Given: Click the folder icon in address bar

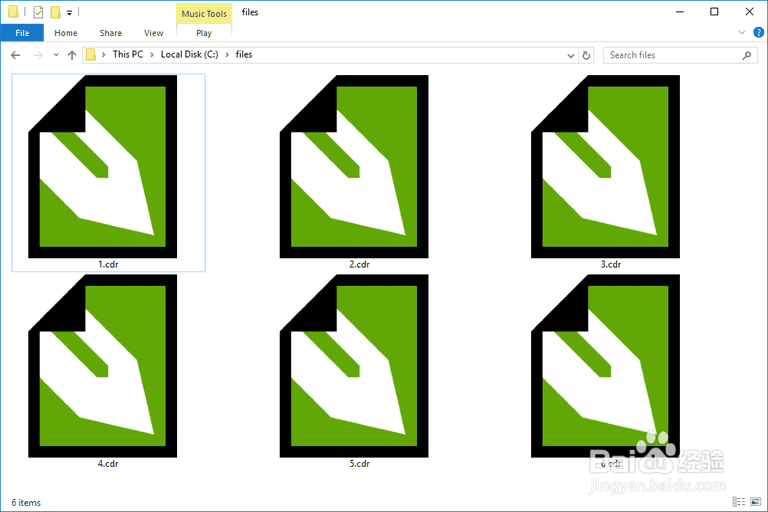Looking at the screenshot, I should [x=91, y=55].
